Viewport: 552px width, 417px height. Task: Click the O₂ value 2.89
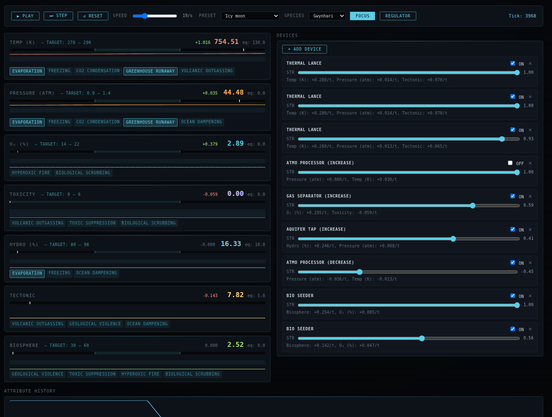[236, 144]
